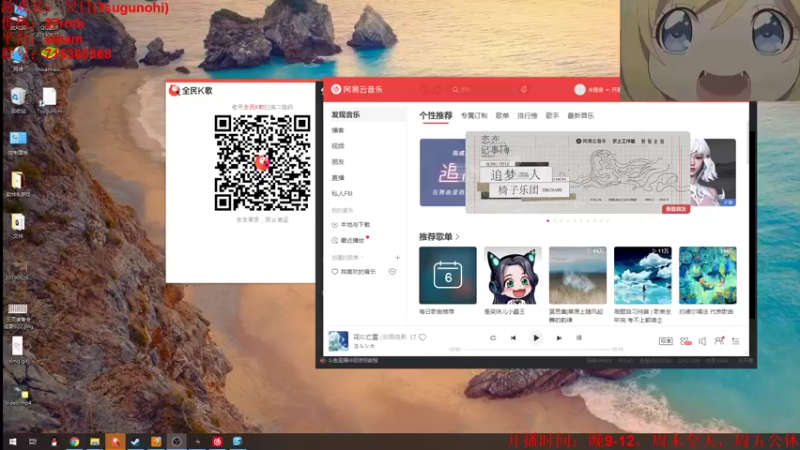Select the first banner carousel dot
The height and width of the screenshot is (450, 800).
[548, 221]
